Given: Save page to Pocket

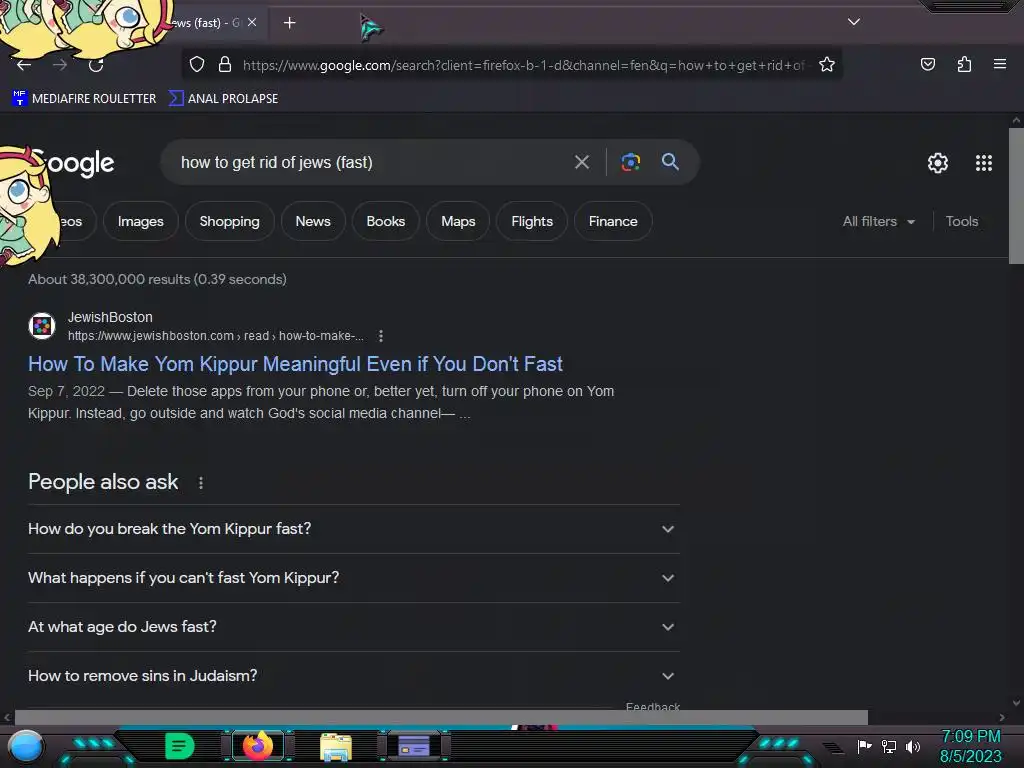Looking at the screenshot, I should [928, 64].
